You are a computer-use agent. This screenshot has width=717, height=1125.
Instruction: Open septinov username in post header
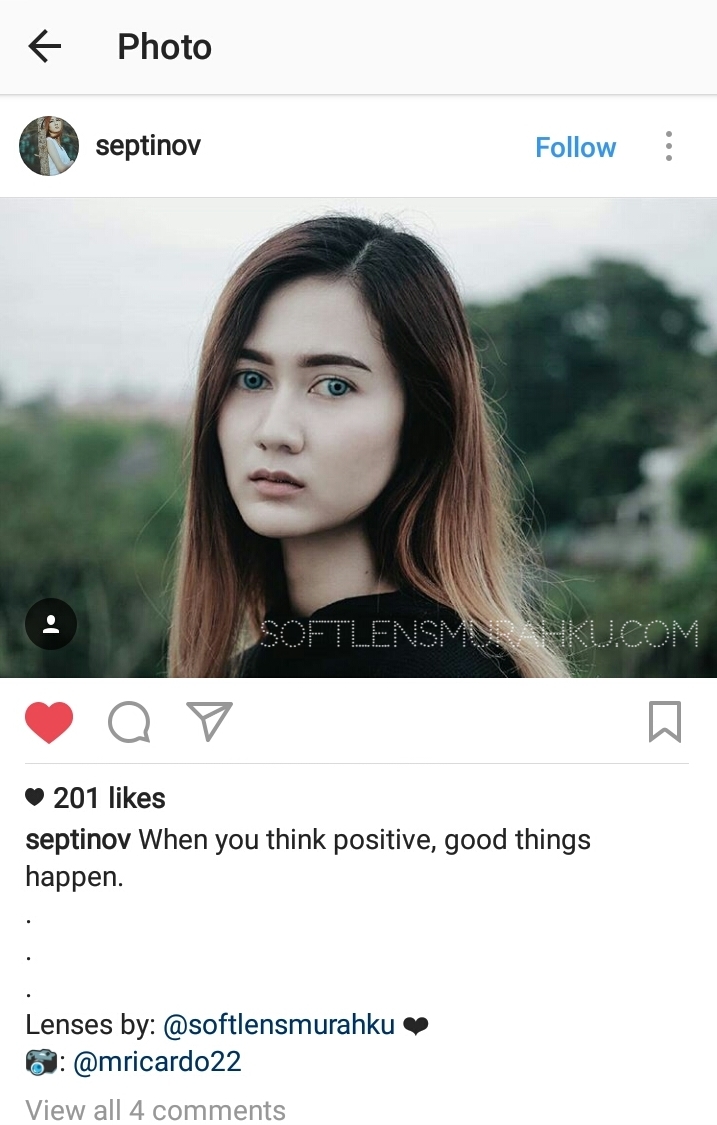(x=148, y=146)
